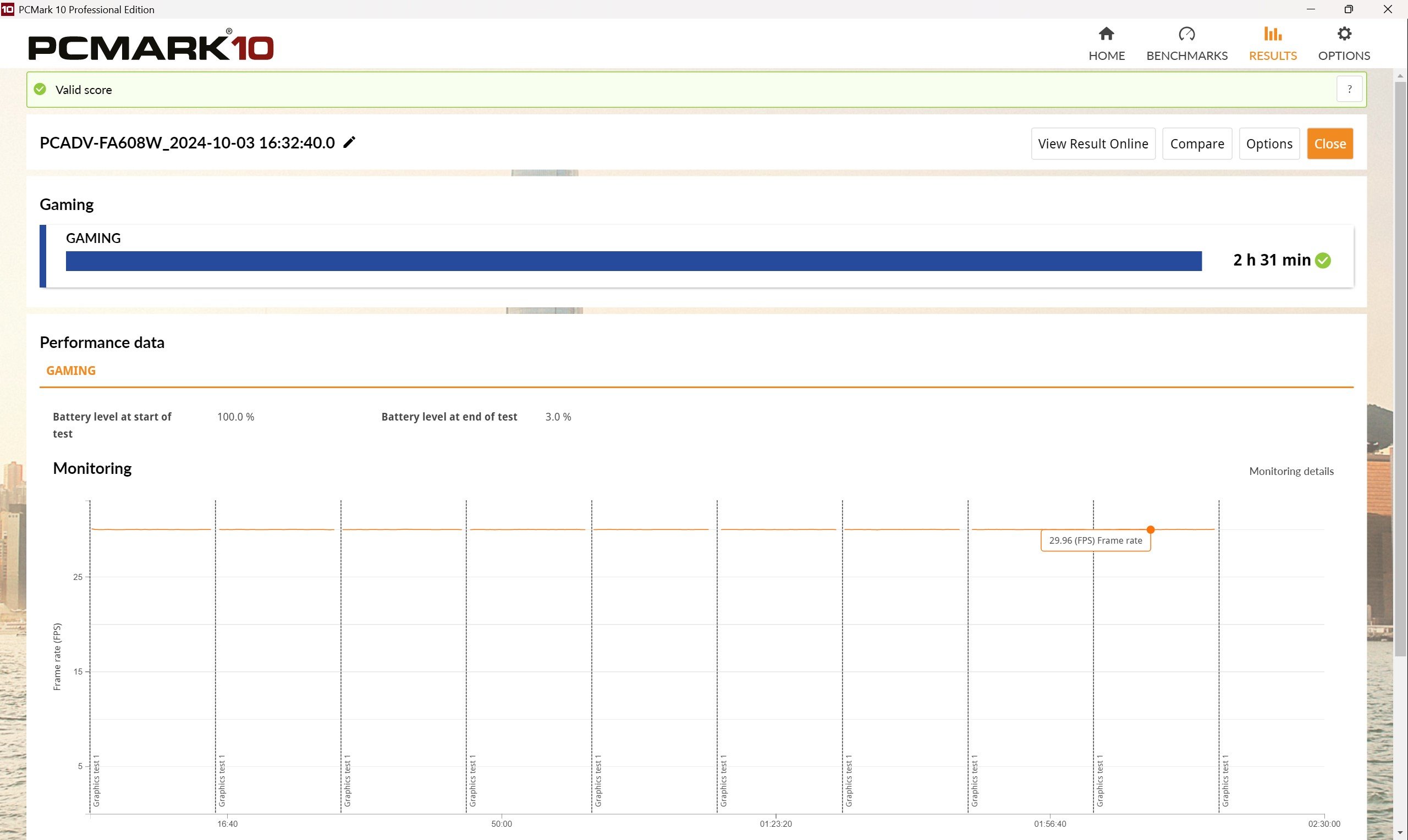The width and height of the screenshot is (1408, 840).
Task: Click the 02:30:00 time axis label
Action: pos(1324,824)
